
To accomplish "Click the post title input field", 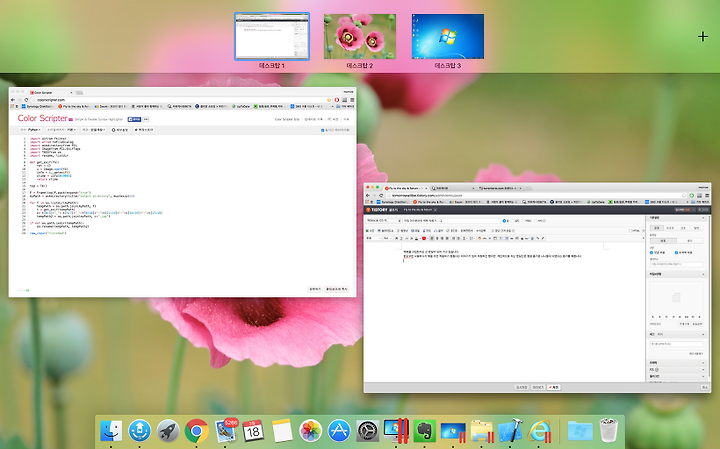I will (452, 221).
